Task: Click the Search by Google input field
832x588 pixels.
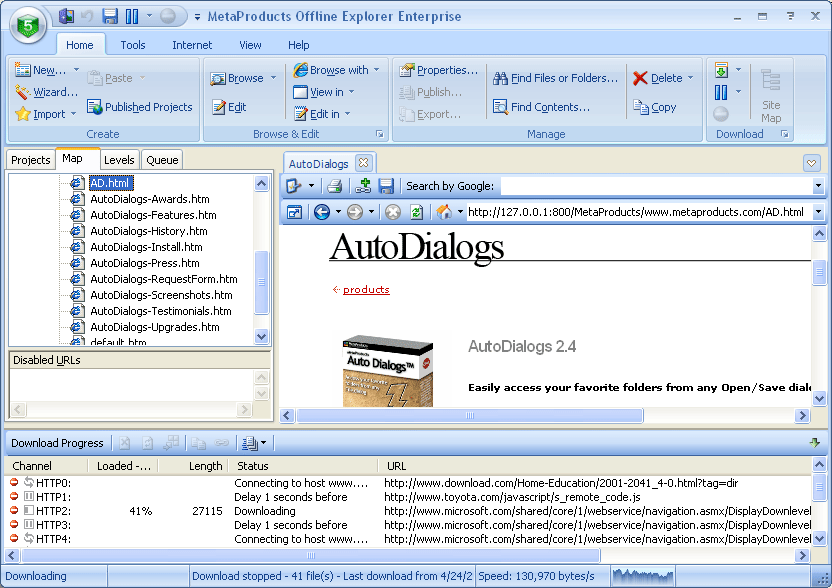Action: [x=656, y=186]
